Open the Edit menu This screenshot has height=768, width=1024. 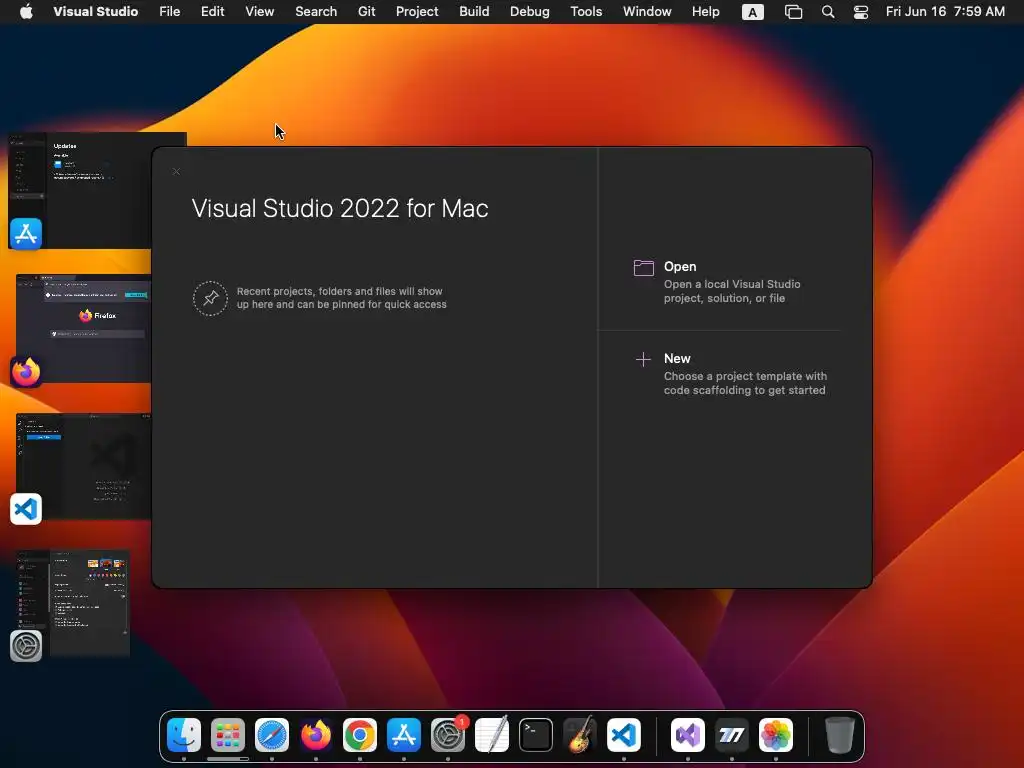(212, 11)
